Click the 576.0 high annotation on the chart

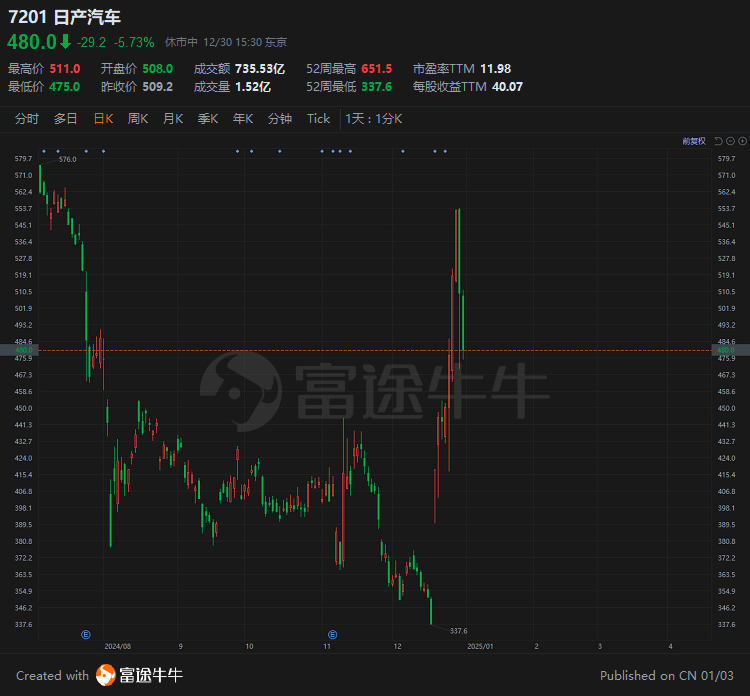(x=67, y=159)
